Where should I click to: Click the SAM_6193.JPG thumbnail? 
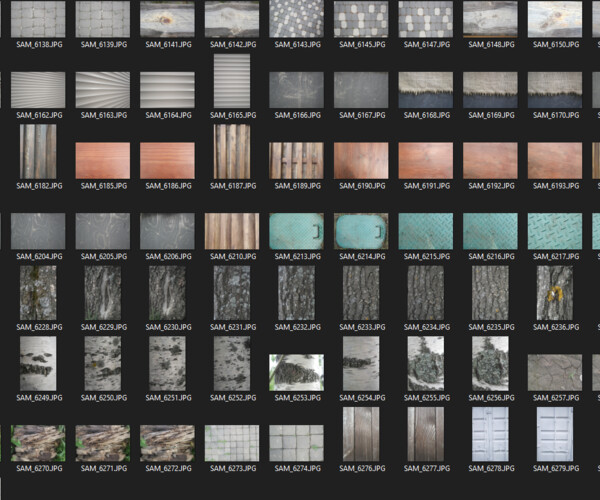pos(555,161)
